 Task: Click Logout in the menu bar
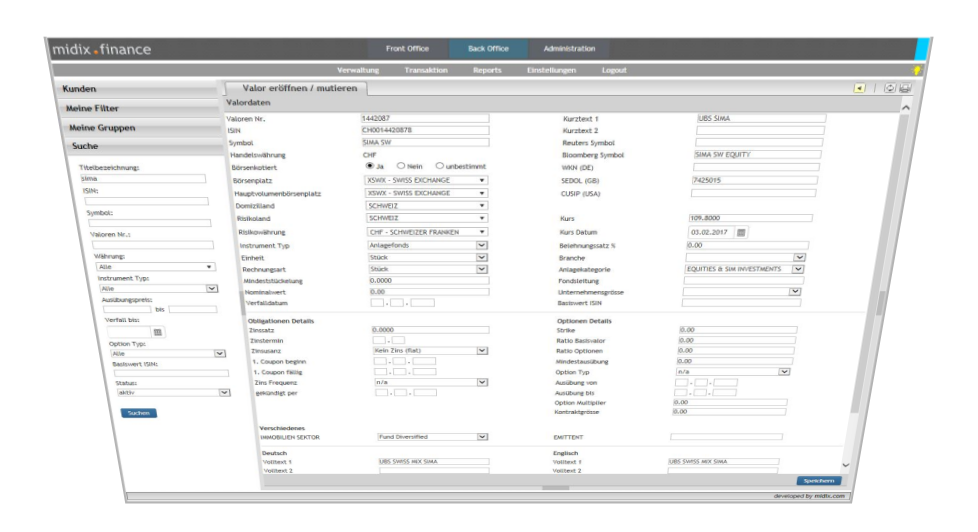(x=614, y=70)
